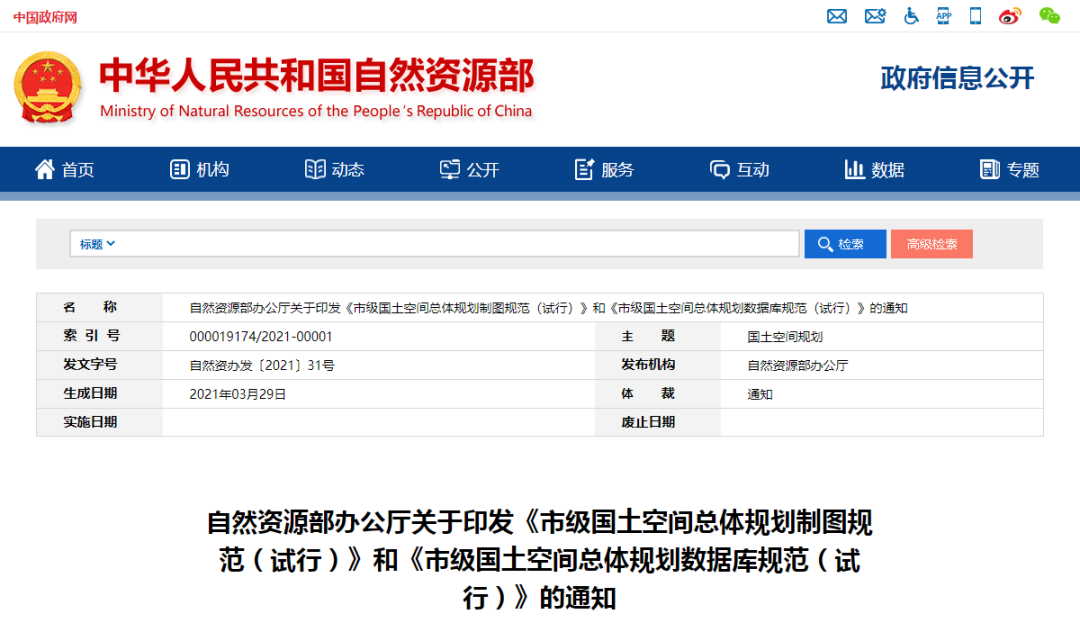Click the 中华人民共和国自然资源部 title
The height and width of the screenshot is (623, 1080).
point(317,75)
